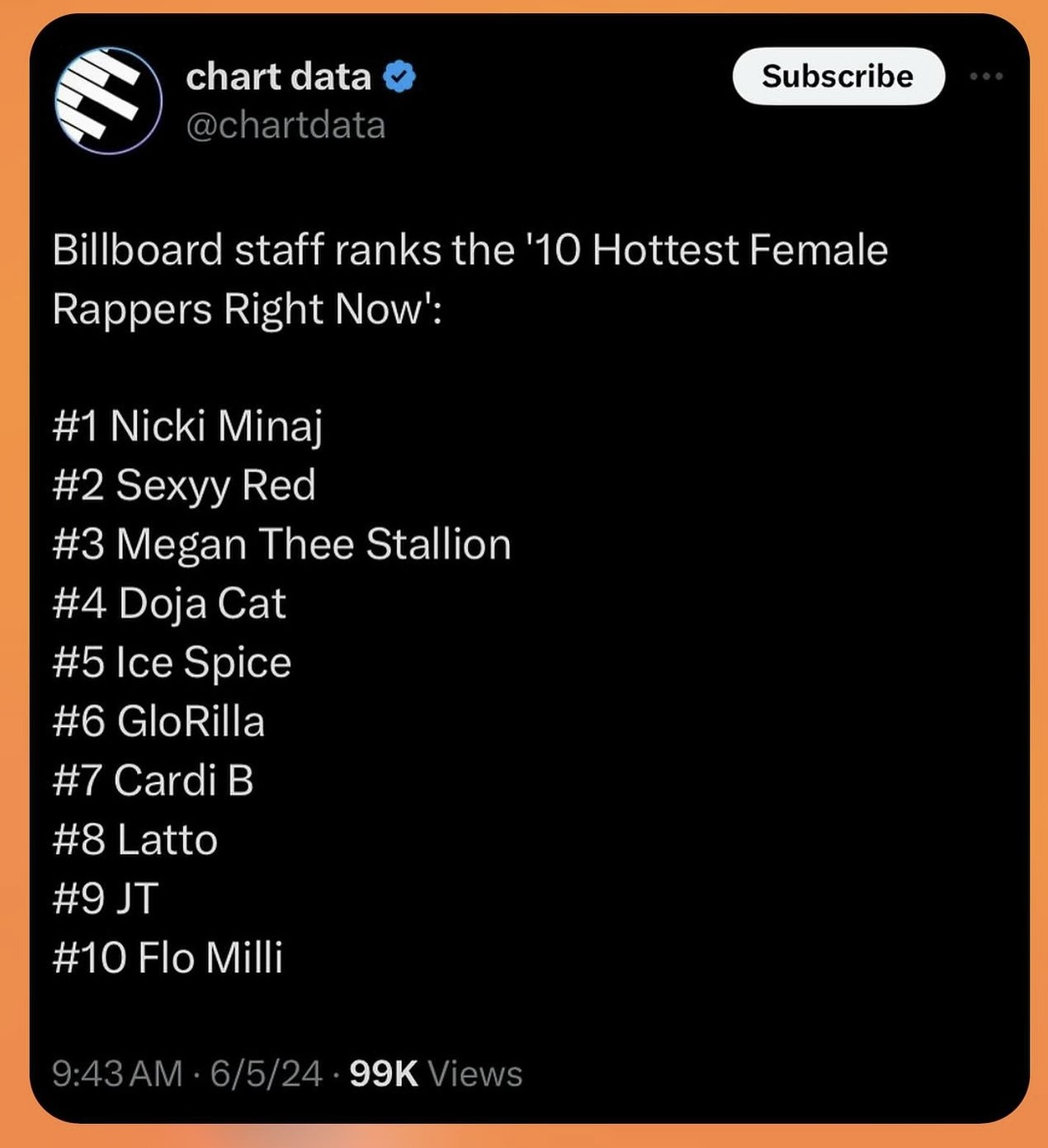Click the "#8 Latto" entry
This screenshot has width=1048, height=1148.
[x=135, y=840]
